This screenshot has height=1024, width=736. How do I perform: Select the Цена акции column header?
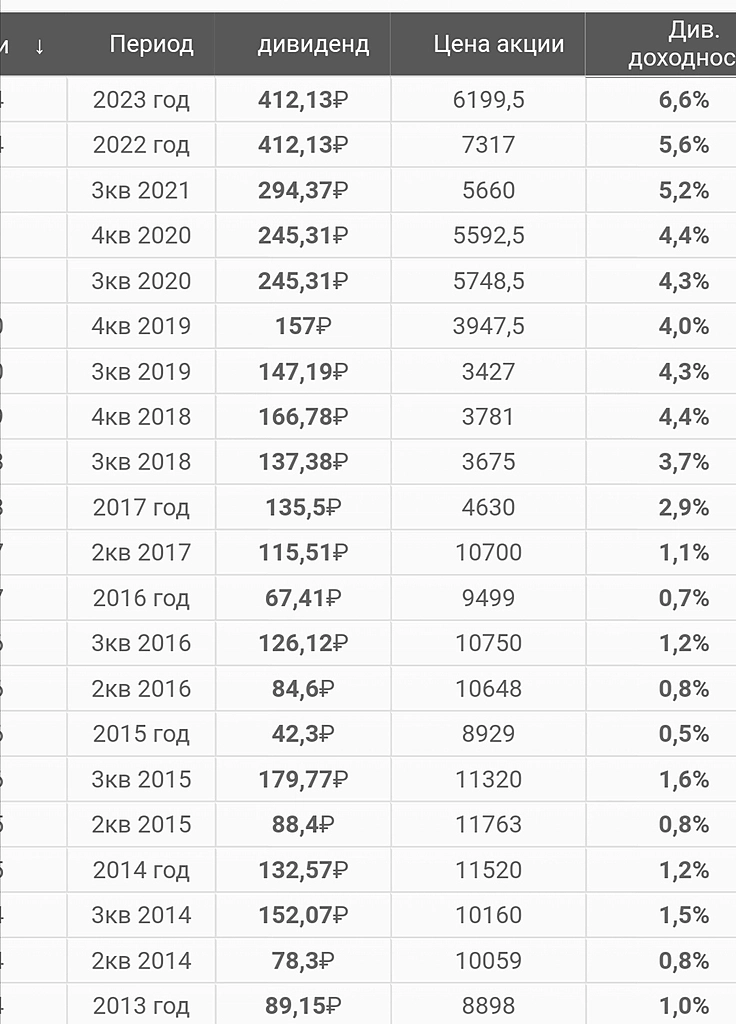pos(499,44)
